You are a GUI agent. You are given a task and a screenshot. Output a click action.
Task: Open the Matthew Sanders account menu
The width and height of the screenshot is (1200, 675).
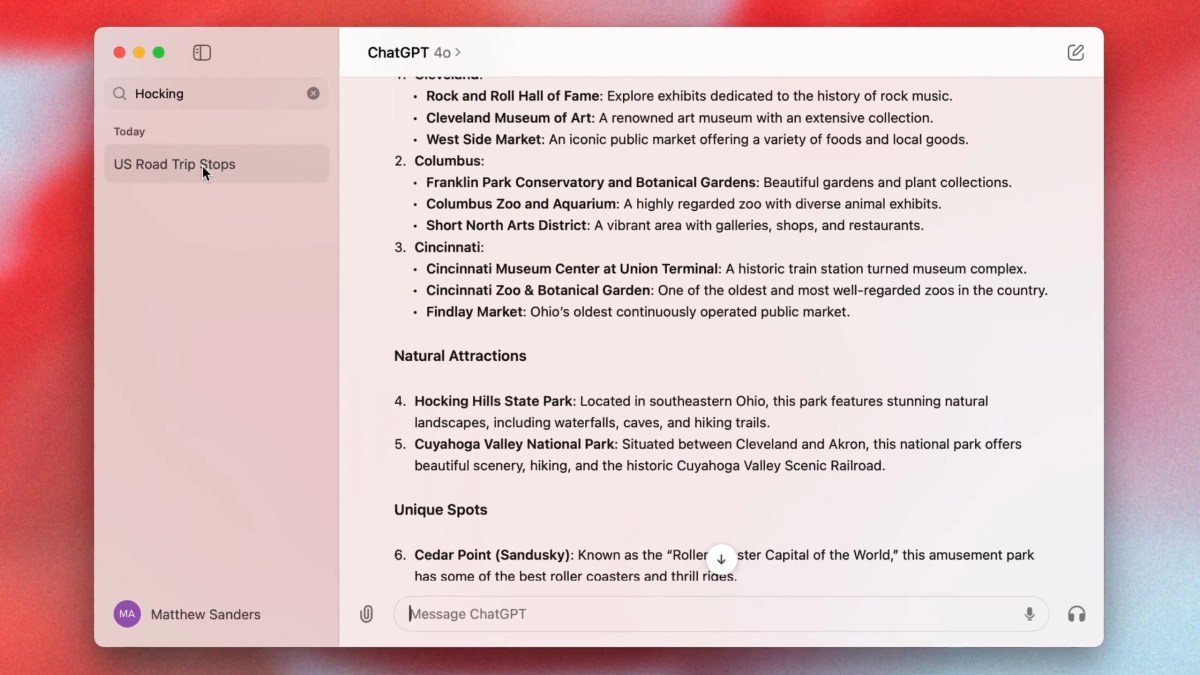(205, 615)
